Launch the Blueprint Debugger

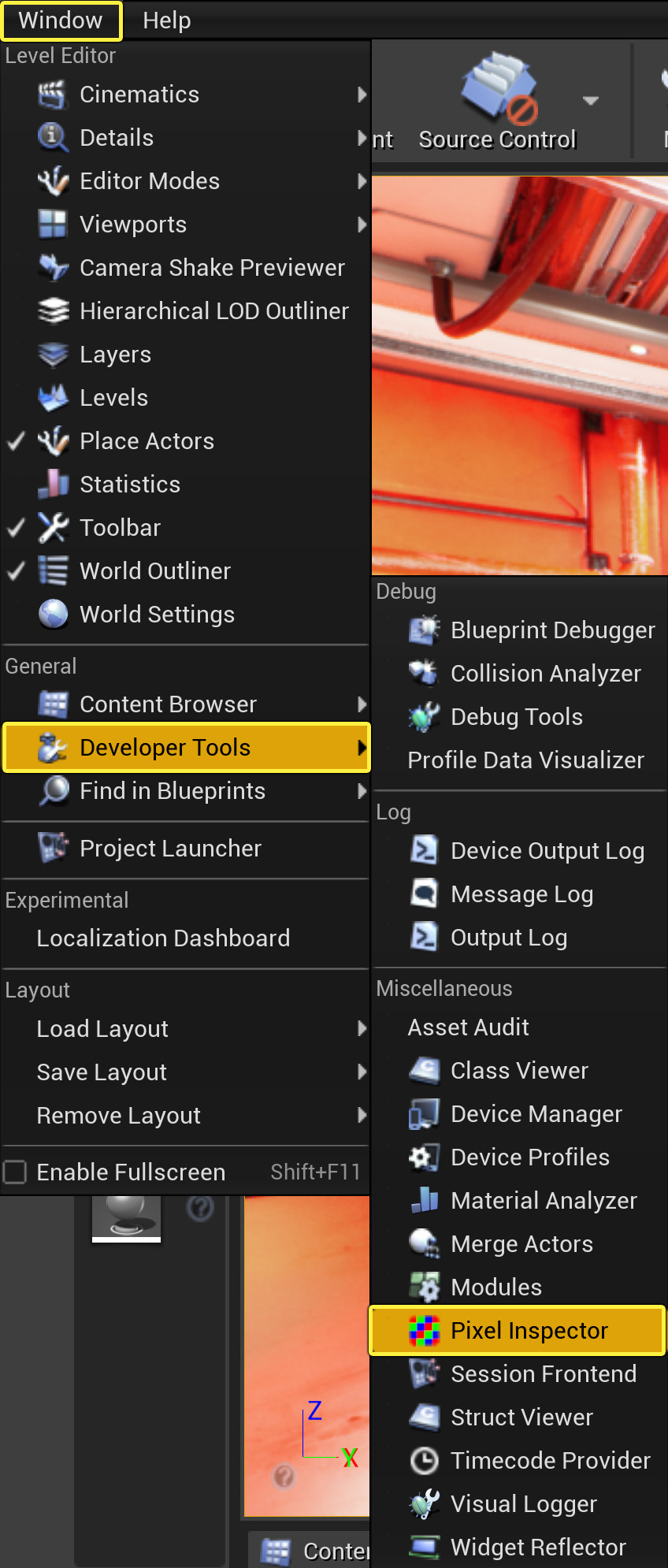click(x=551, y=630)
